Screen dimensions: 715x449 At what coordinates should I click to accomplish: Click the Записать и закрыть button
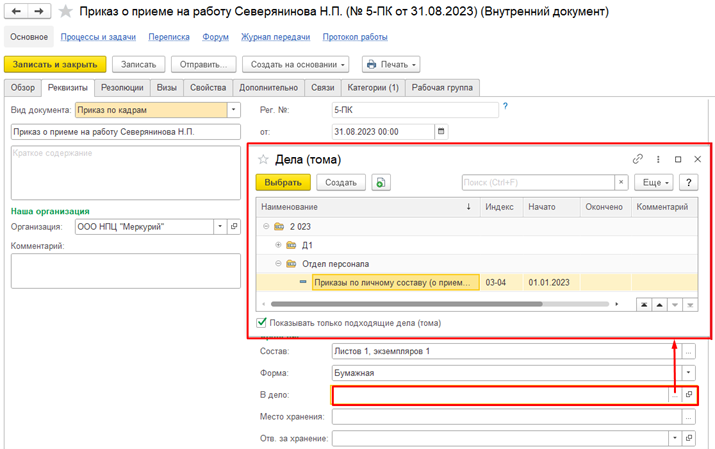tap(55, 65)
